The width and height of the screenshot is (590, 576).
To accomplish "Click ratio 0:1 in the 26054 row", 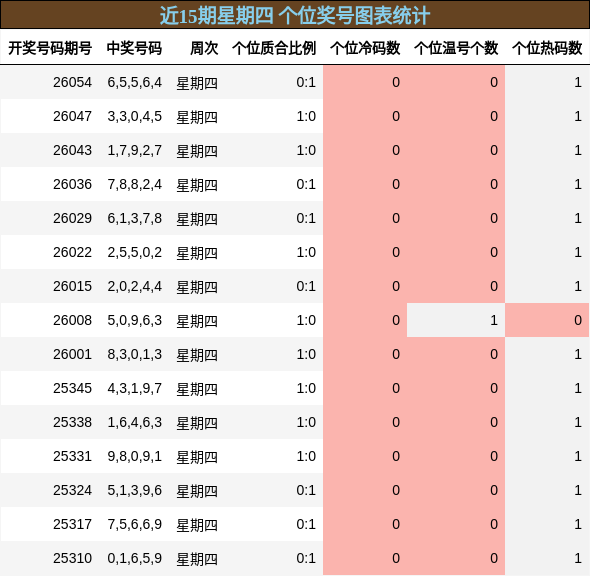I will (306, 82).
